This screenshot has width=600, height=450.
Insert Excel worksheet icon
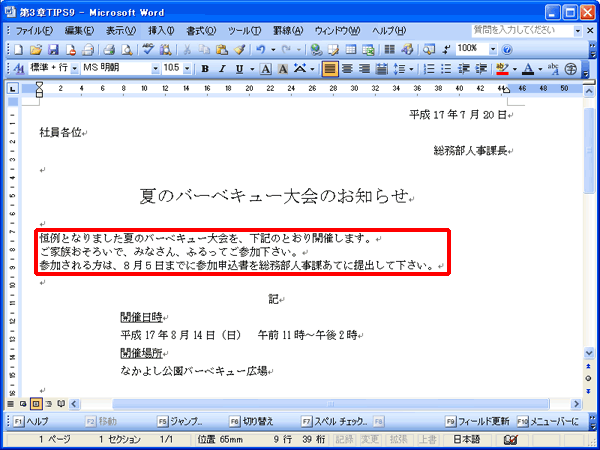(368, 49)
